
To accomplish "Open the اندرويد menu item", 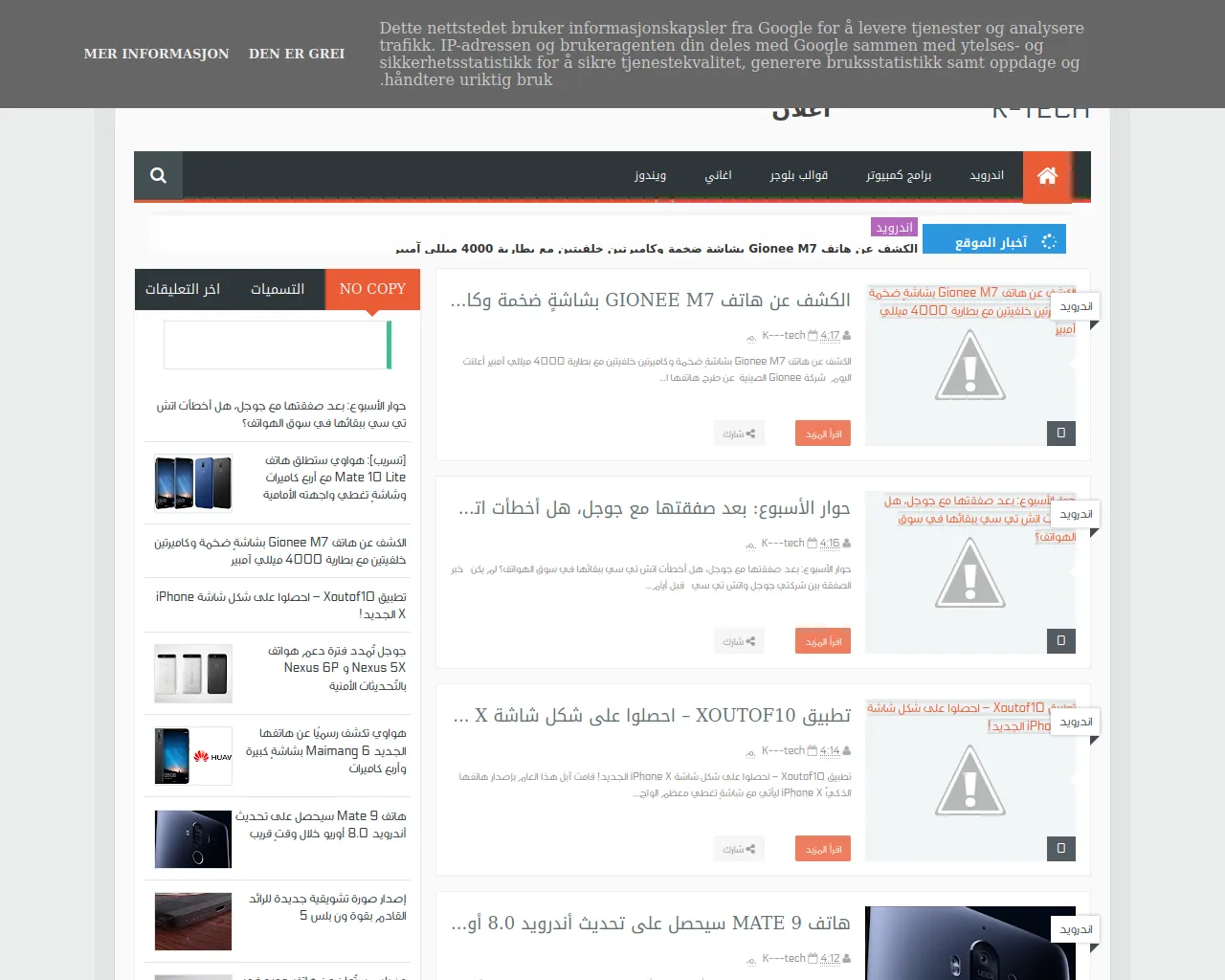I will (986, 175).
